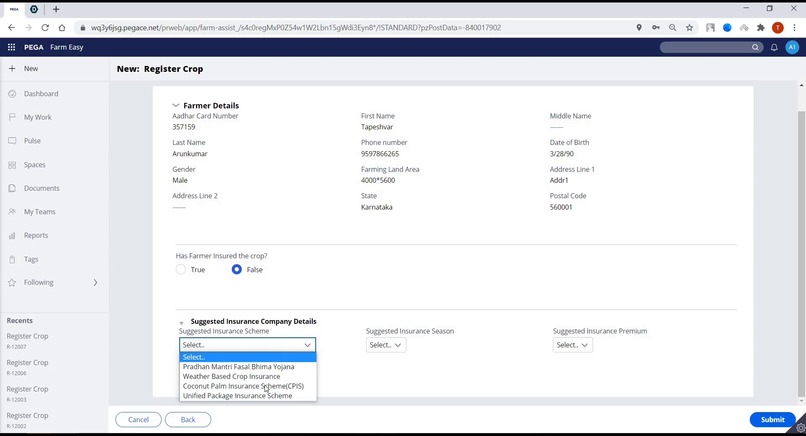Image resolution: width=806 pixels, height=436 pixels.
Task: Bookmark the page with the star icon
Action: pyautogui.click(x=689, y=28)
